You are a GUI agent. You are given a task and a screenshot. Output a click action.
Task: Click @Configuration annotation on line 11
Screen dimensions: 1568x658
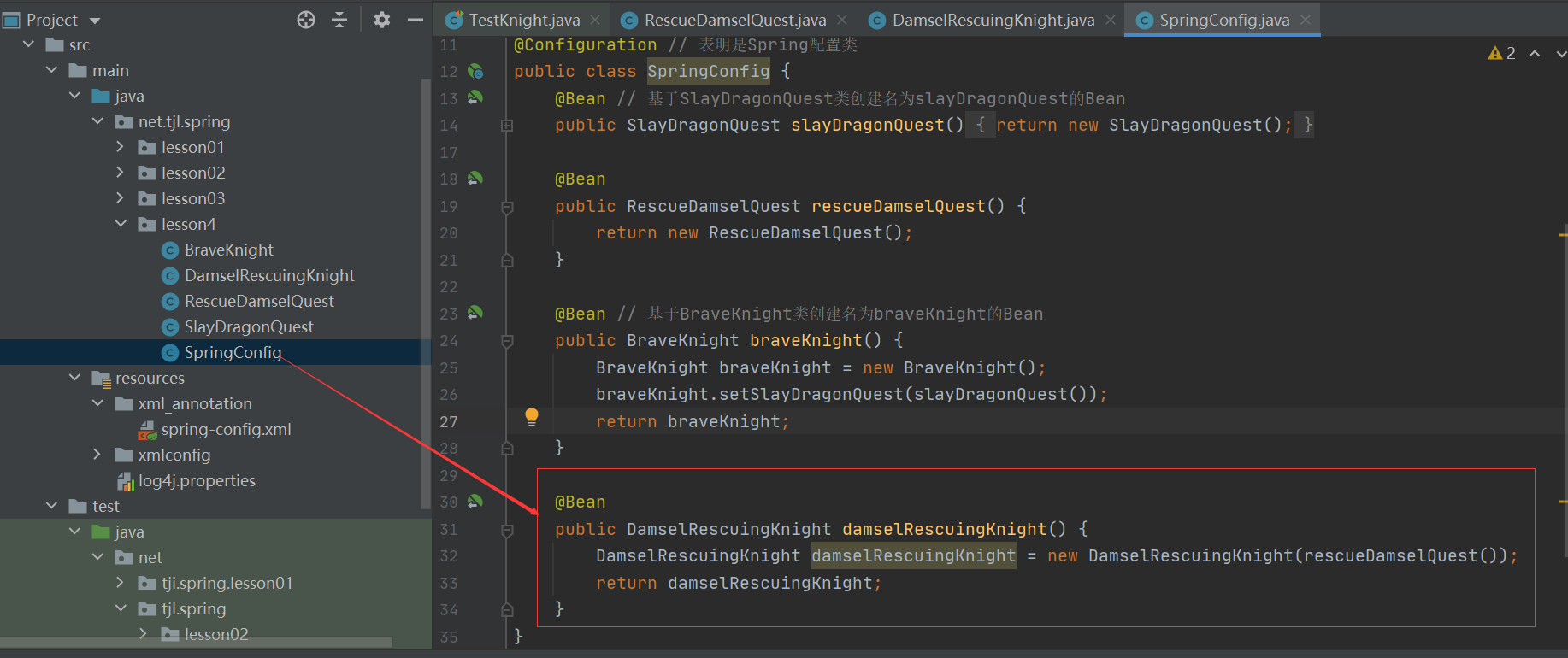point(585,44)
